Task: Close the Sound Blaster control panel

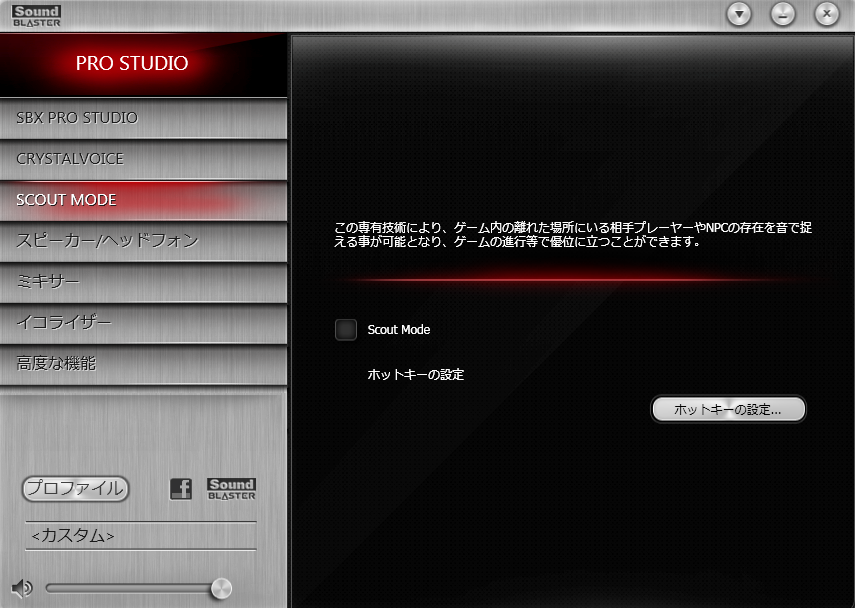Action: click(827, 14)
